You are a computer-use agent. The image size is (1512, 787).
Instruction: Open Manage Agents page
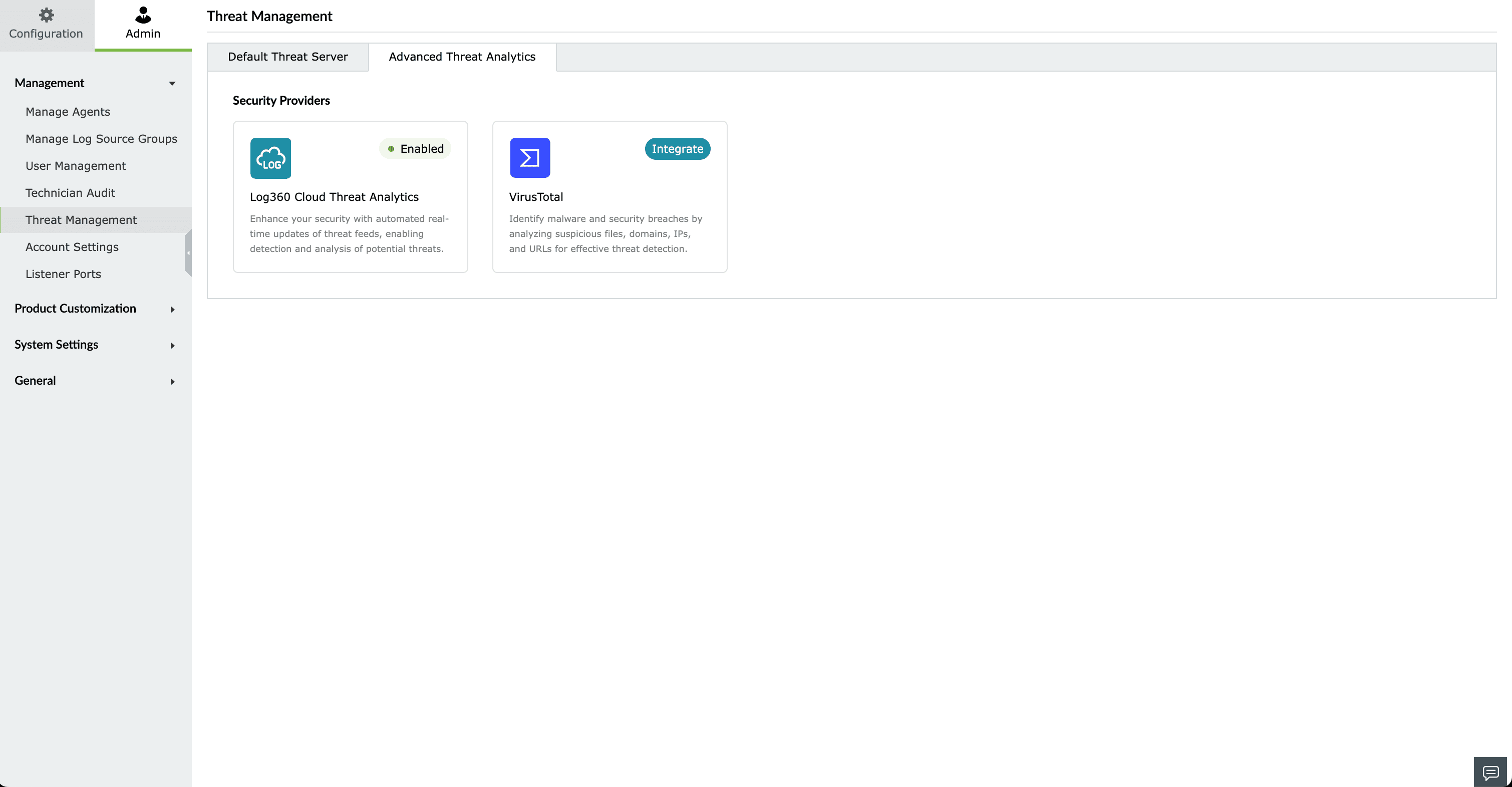coord(68,112)
